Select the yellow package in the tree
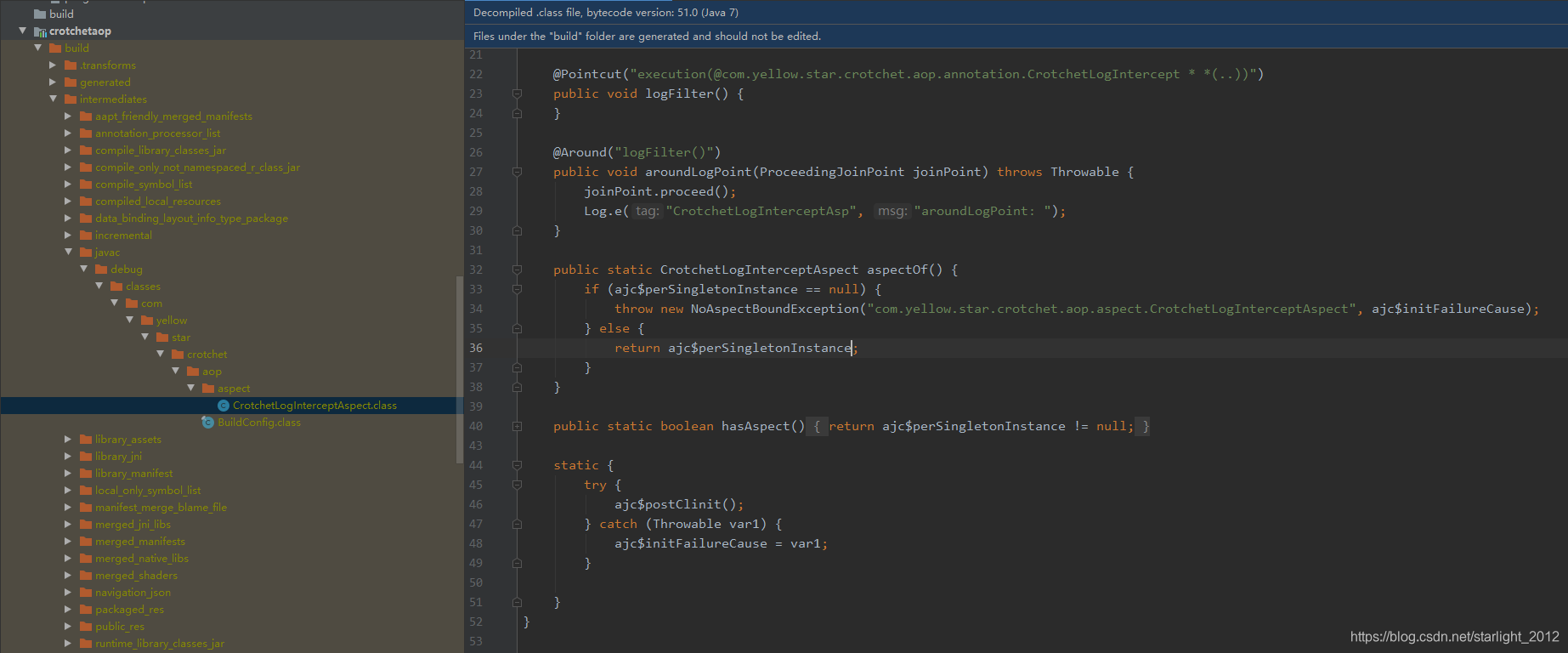The width and height of the screenshot is (1568, 653). (172, 321)
